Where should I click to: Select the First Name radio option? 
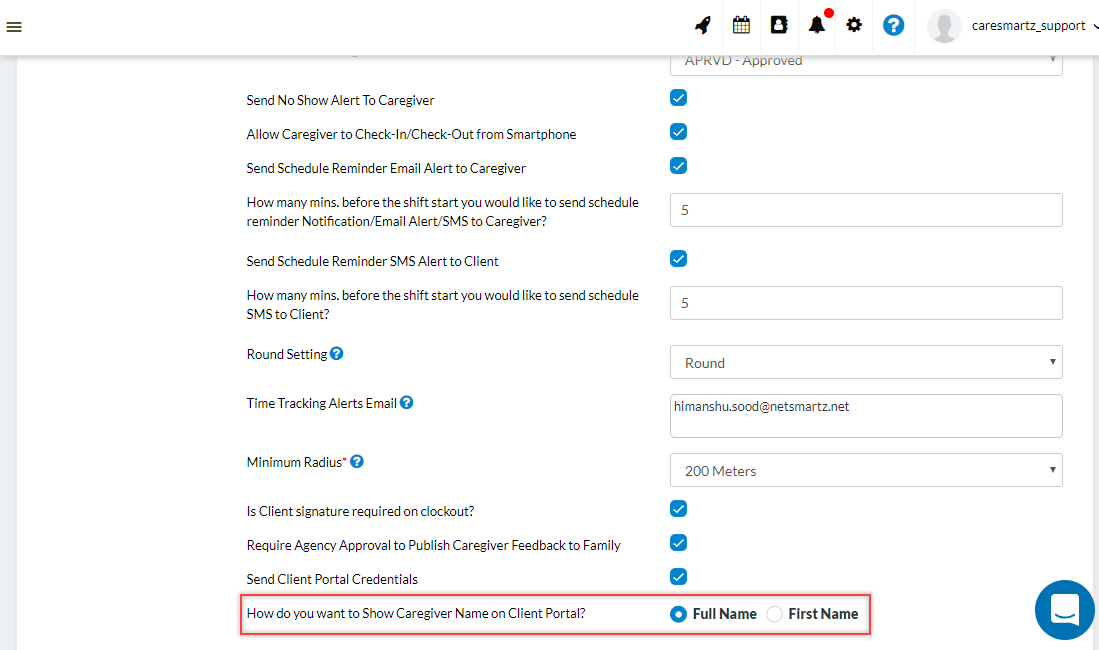[x=774, y=614]
